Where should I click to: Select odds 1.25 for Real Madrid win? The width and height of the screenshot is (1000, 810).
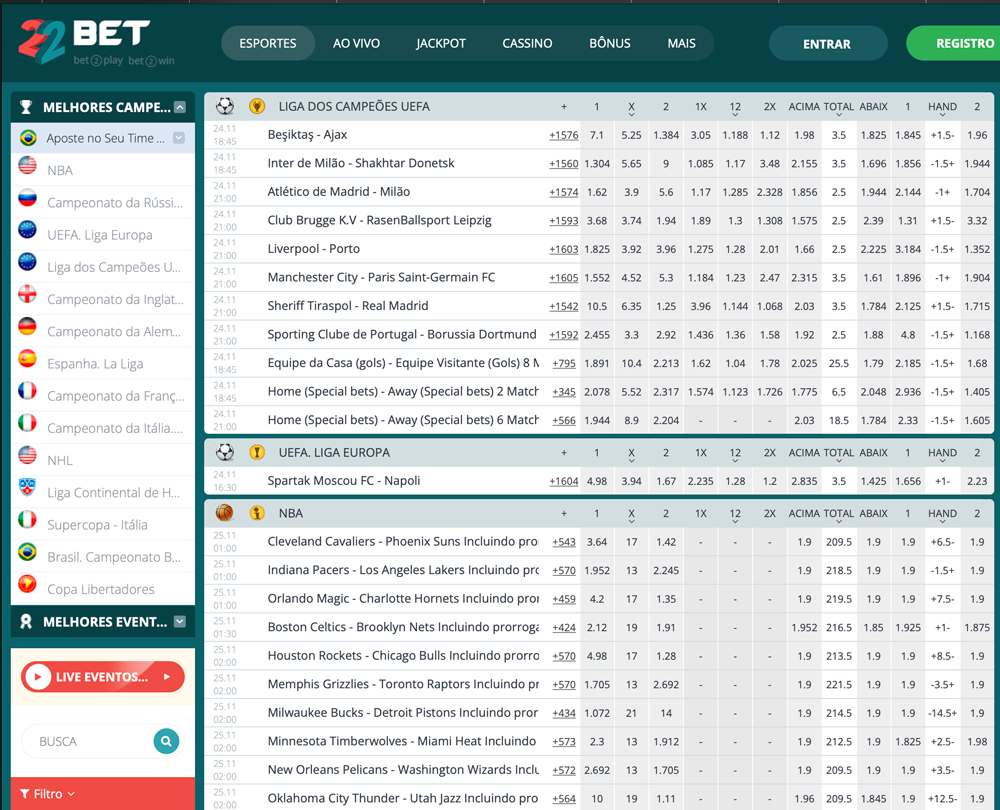(x=666, y=306)
